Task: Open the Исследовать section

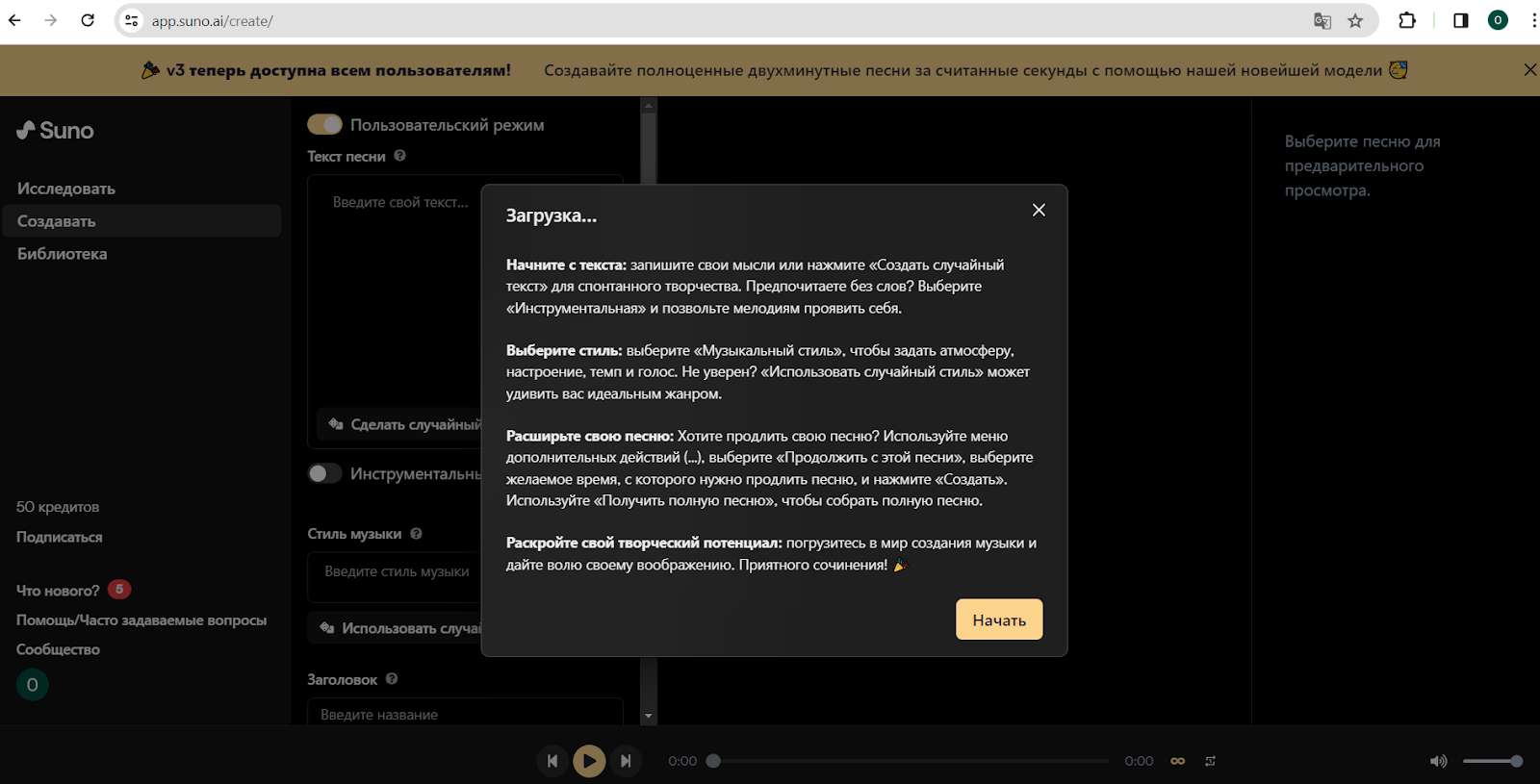Action: pyautogui.click(x=65, y=189)
